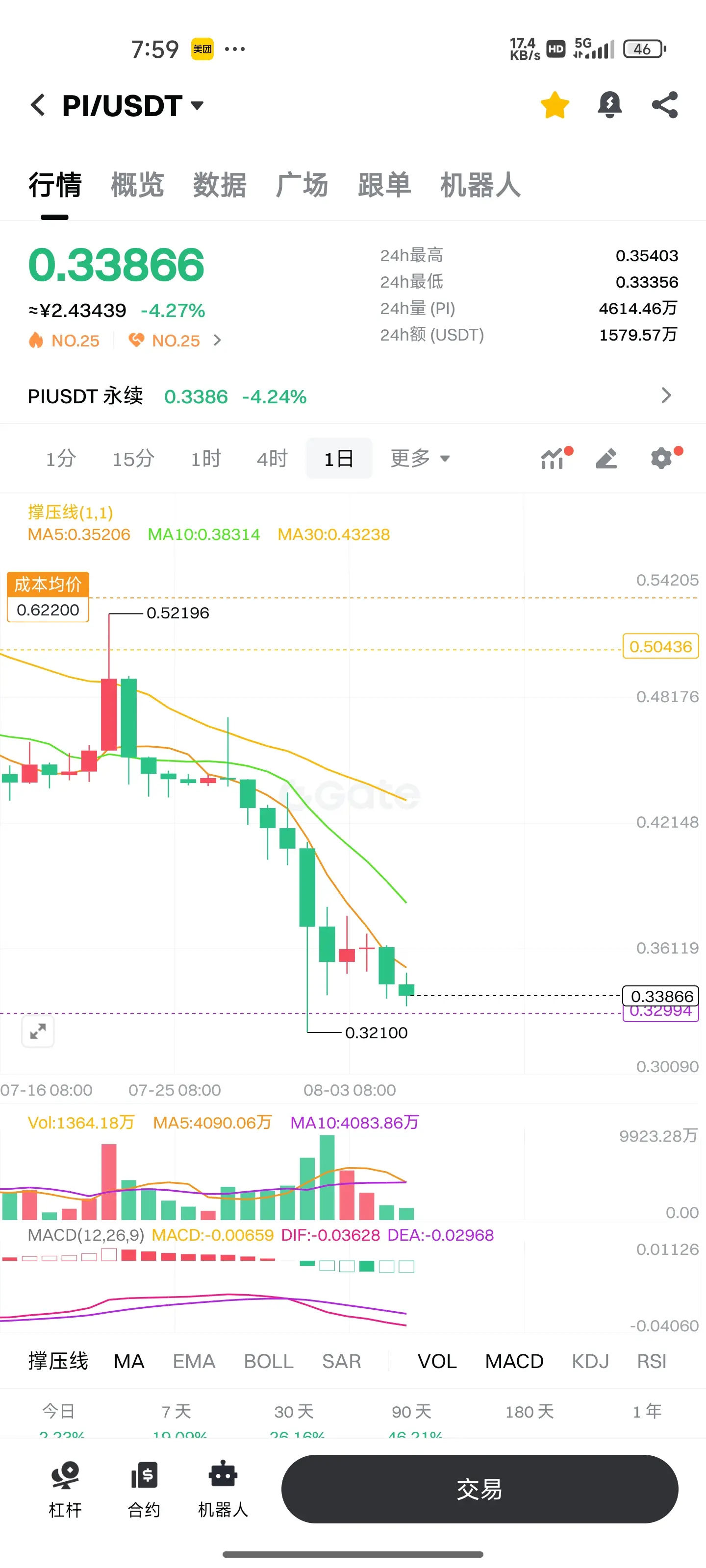
Task: Open the PI/USDT pair selector dropdown
Action: (x=133, y=106)
